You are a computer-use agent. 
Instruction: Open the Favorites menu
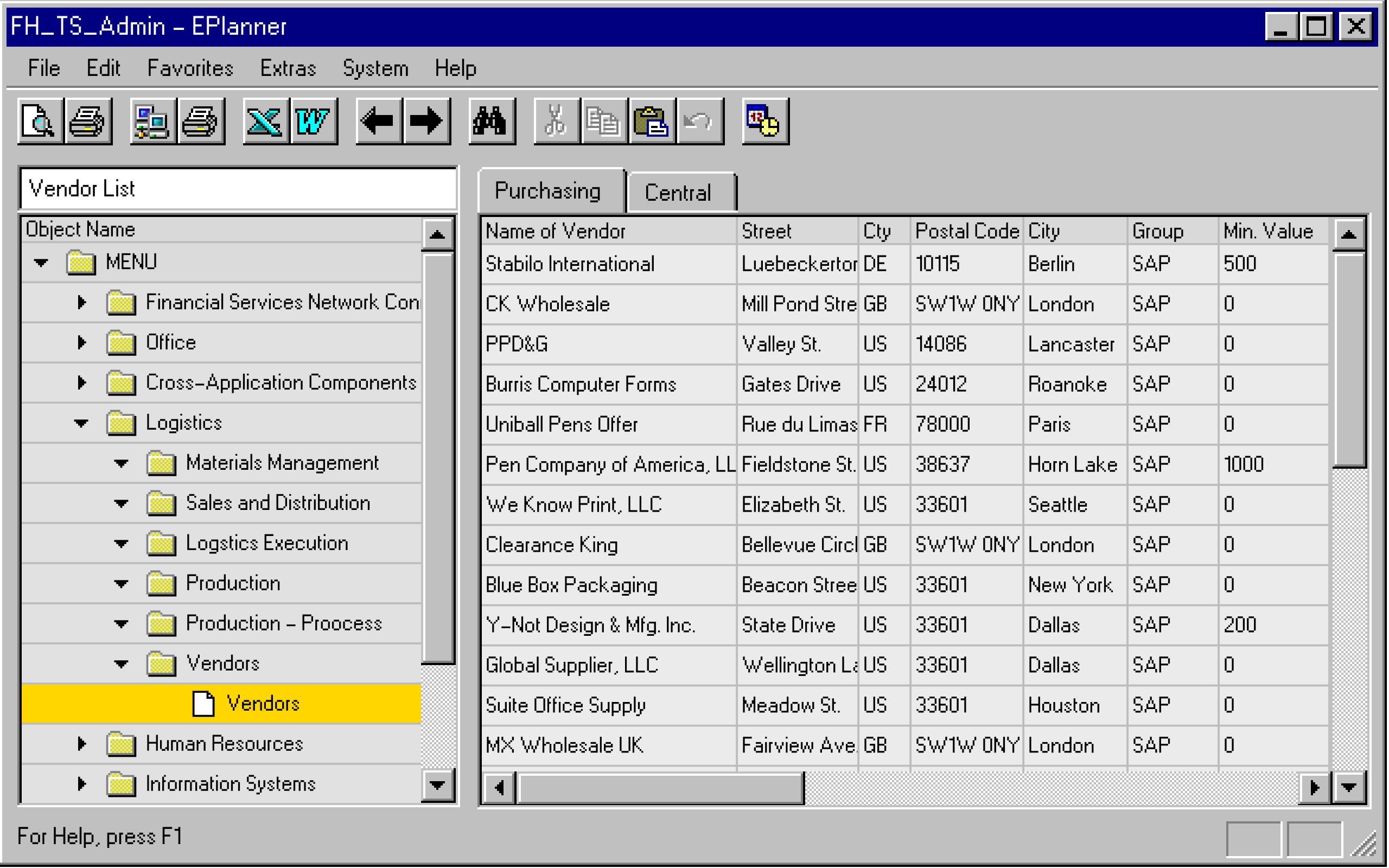[x=189, y=68]
